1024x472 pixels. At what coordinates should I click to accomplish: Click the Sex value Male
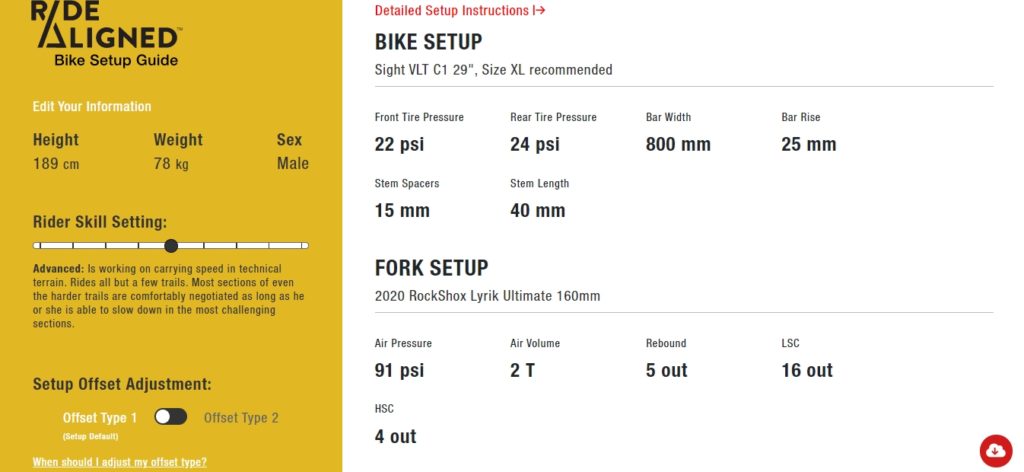(x=293, y=164)
